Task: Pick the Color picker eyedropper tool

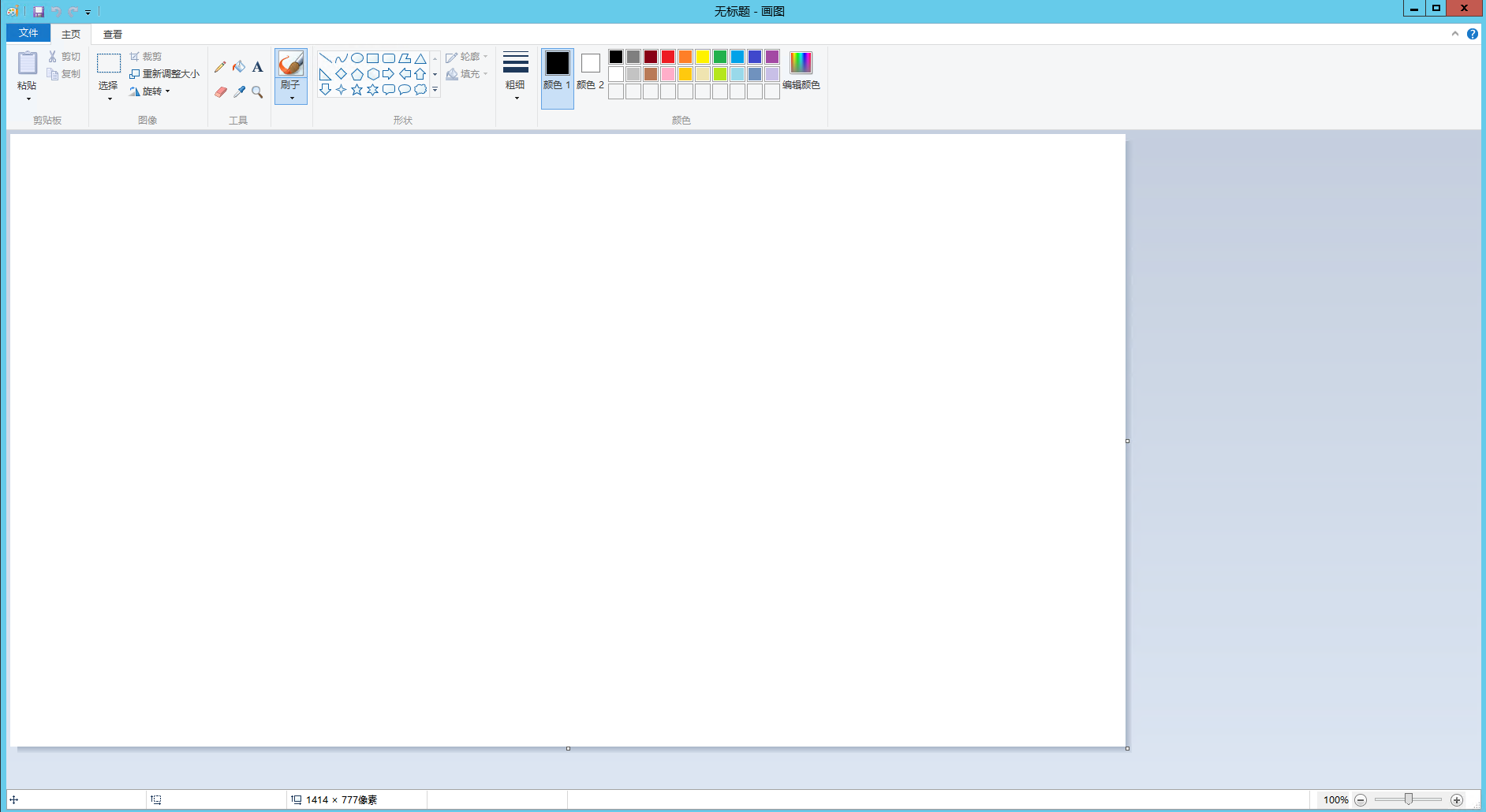Action: [x=239, y=92]
